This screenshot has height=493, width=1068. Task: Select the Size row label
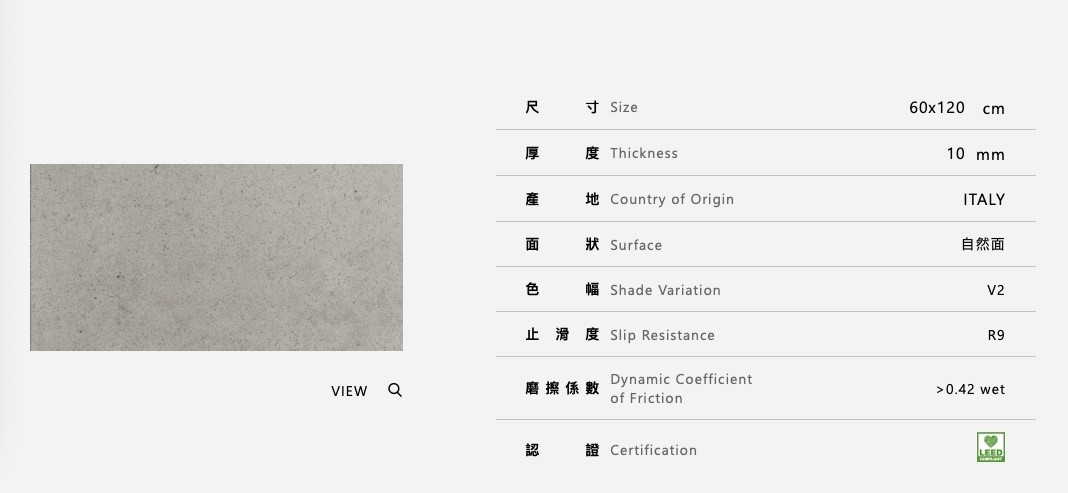624,107
